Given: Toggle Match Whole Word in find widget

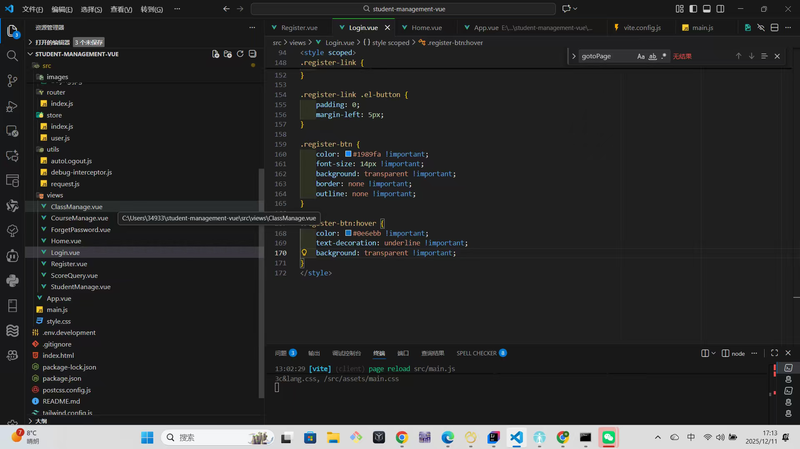Looking at the screenshot, I should point(653,56).
